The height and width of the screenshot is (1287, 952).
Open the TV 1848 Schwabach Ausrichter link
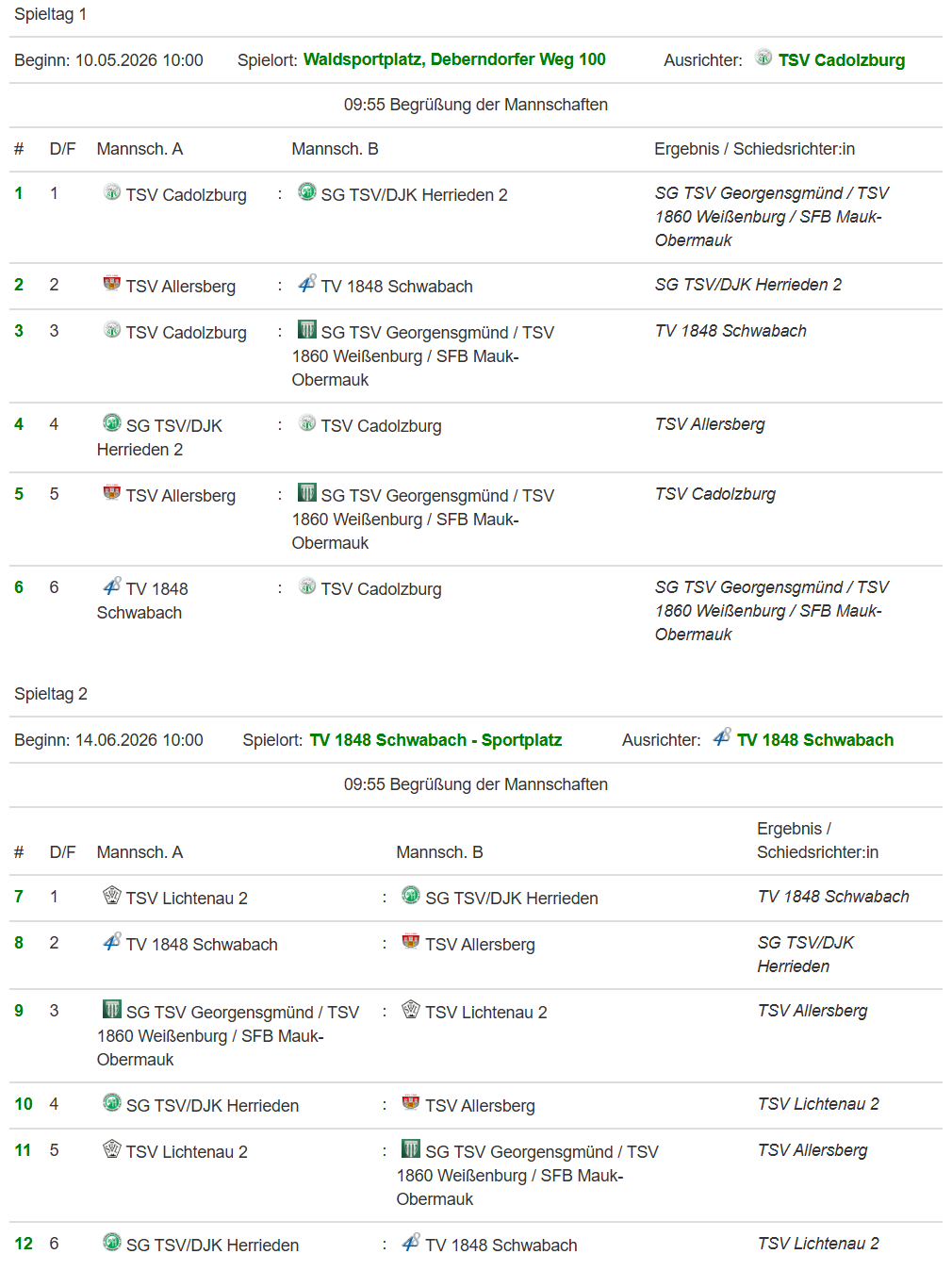click(814, 740)
